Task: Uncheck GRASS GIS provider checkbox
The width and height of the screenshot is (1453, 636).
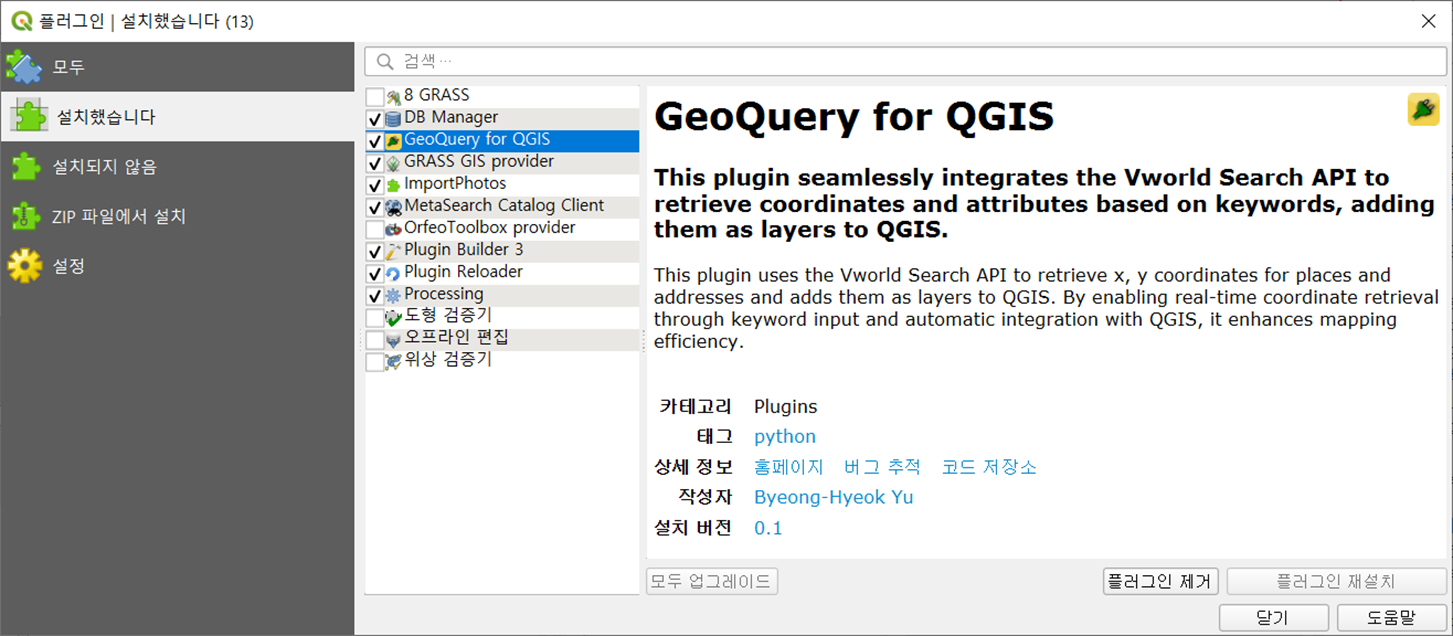Action: [x=375, y=163]
